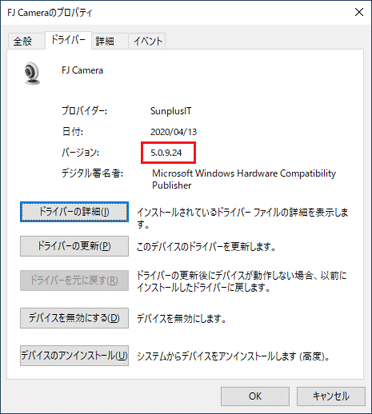Screen dimensions: 372x414
Task: Click the grayed ドライバーを元に戻す button
Action: 74,280
